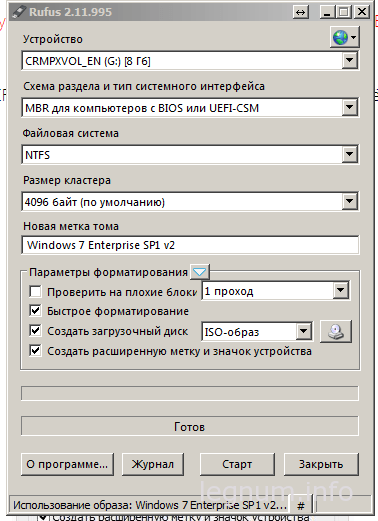Click the Старт button
This screenshot has width=378, height=521.
tap(237, 464)
